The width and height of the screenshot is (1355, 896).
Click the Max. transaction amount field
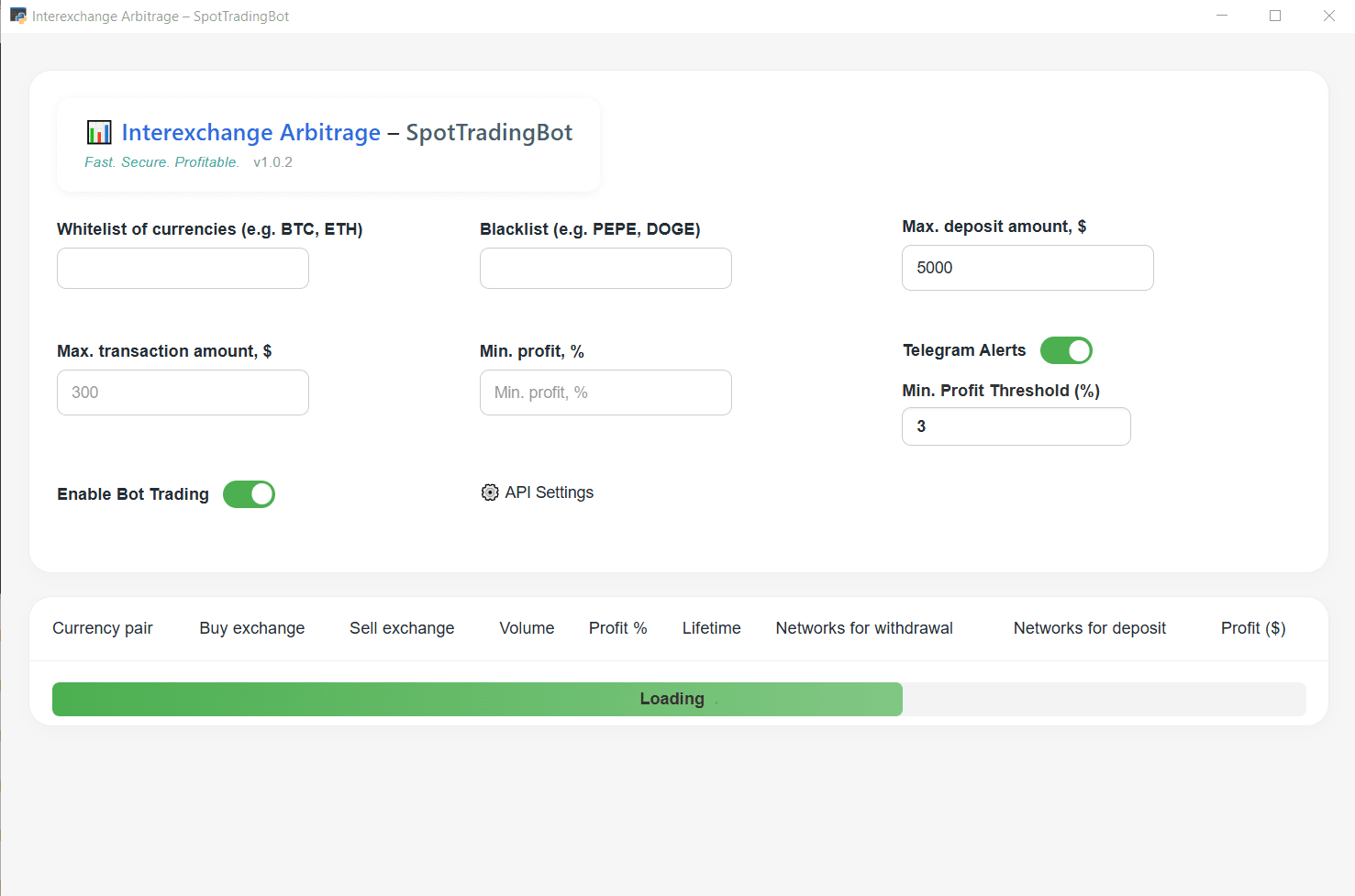tap(183, 393)
